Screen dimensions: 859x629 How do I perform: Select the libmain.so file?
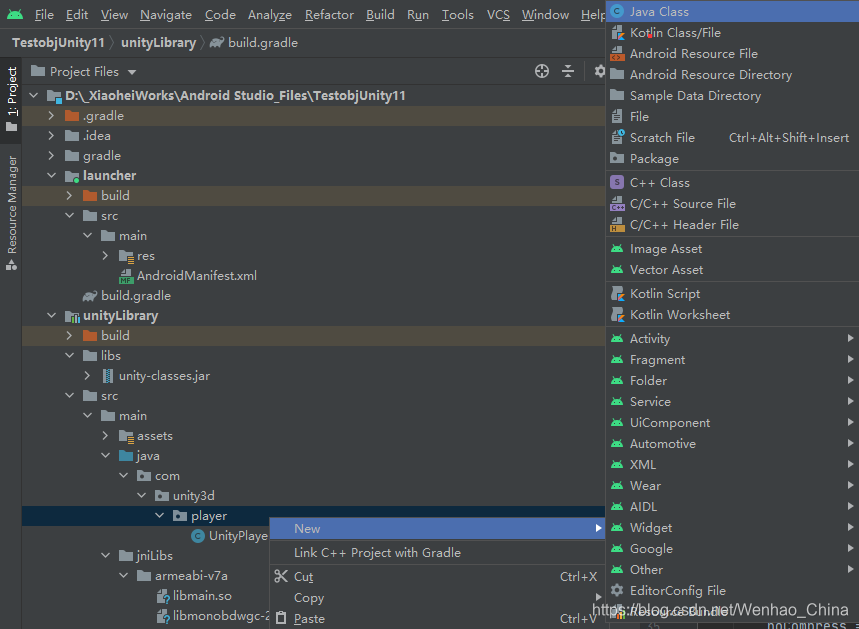194,596
